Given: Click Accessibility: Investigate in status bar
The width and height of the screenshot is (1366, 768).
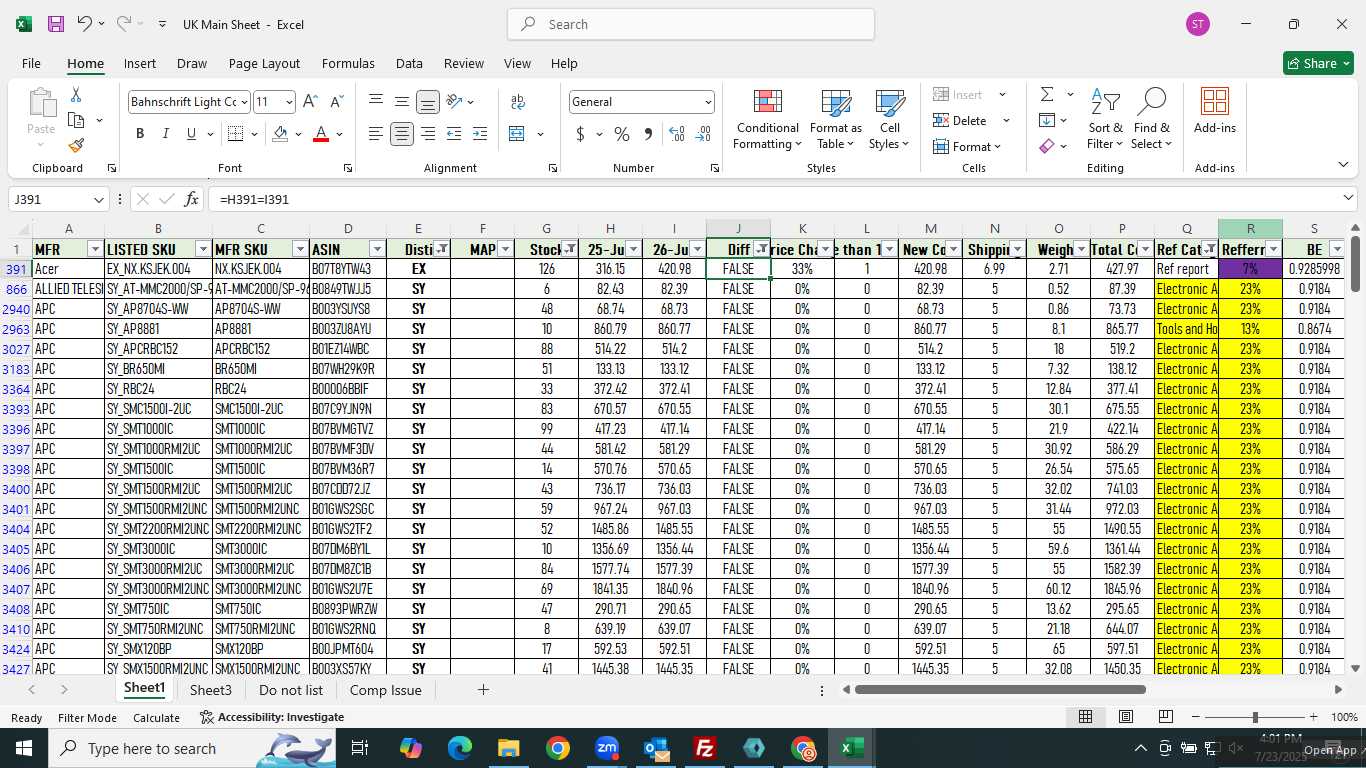Looking at the screenshot, I should tap(272, 717).
